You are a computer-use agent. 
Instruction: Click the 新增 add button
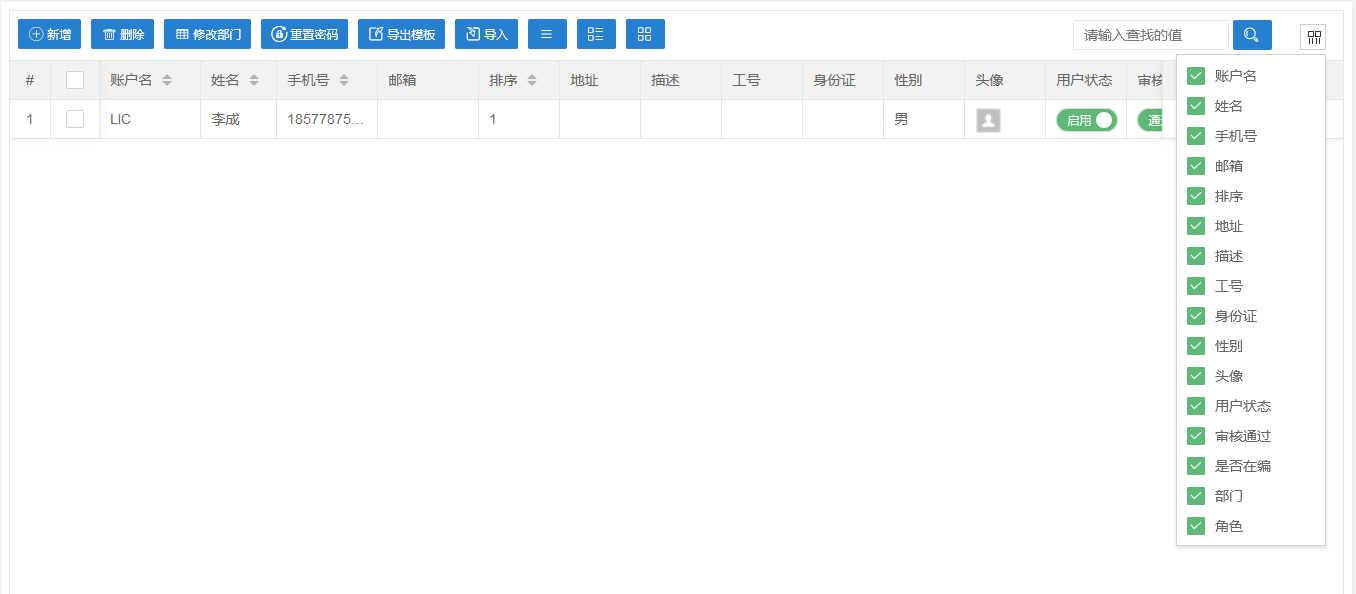point(49,34)
